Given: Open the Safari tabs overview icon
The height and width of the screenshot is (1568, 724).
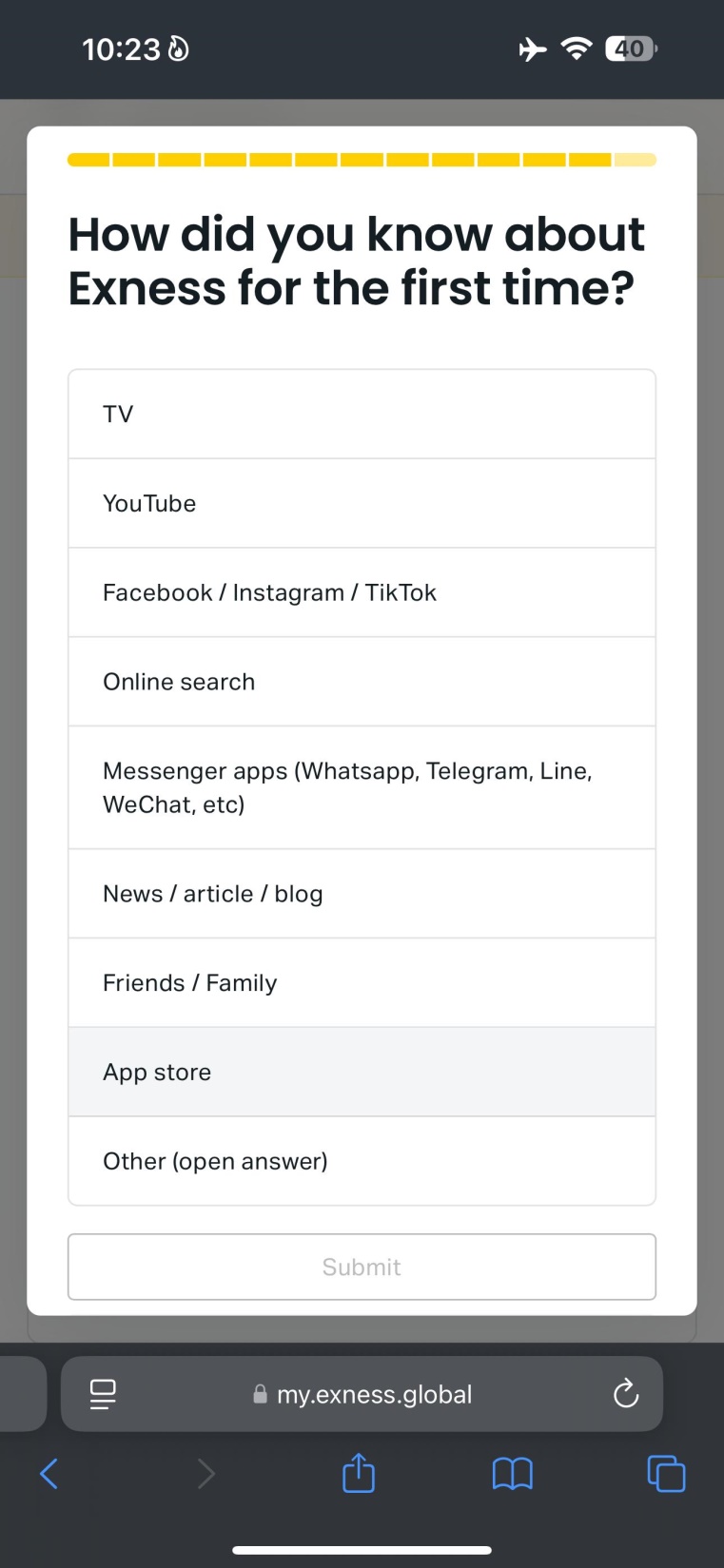Looking at the screenshot, I should pos(666,1474).
